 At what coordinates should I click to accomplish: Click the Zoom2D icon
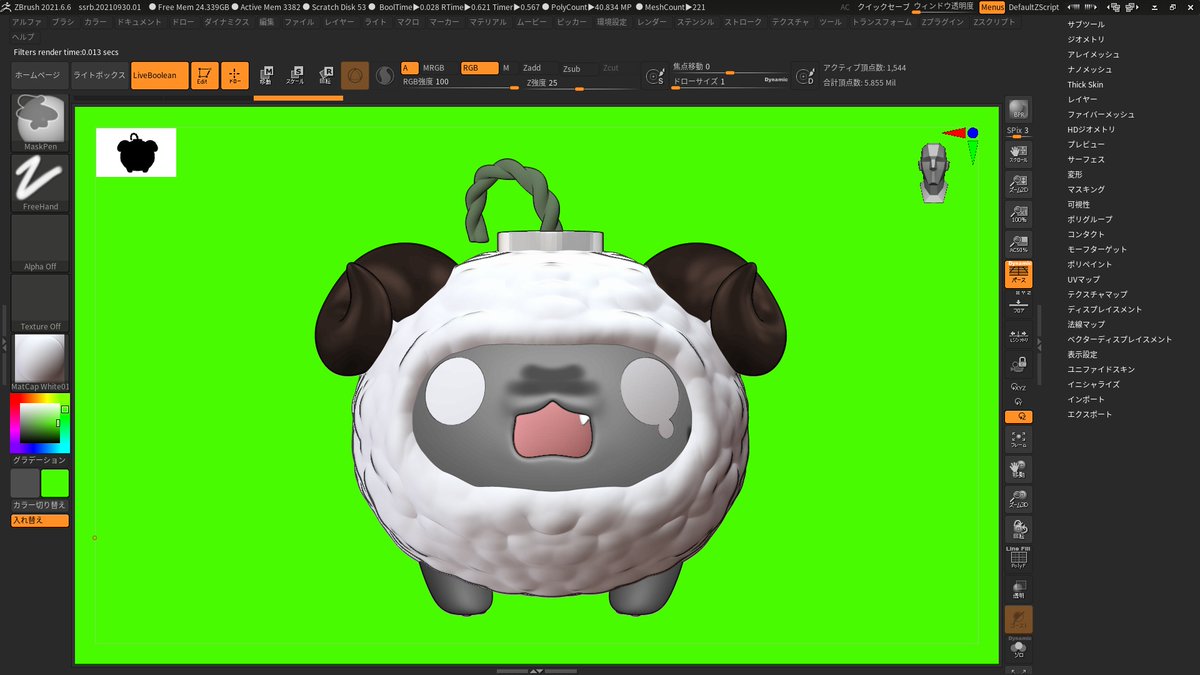[1019, 184]
